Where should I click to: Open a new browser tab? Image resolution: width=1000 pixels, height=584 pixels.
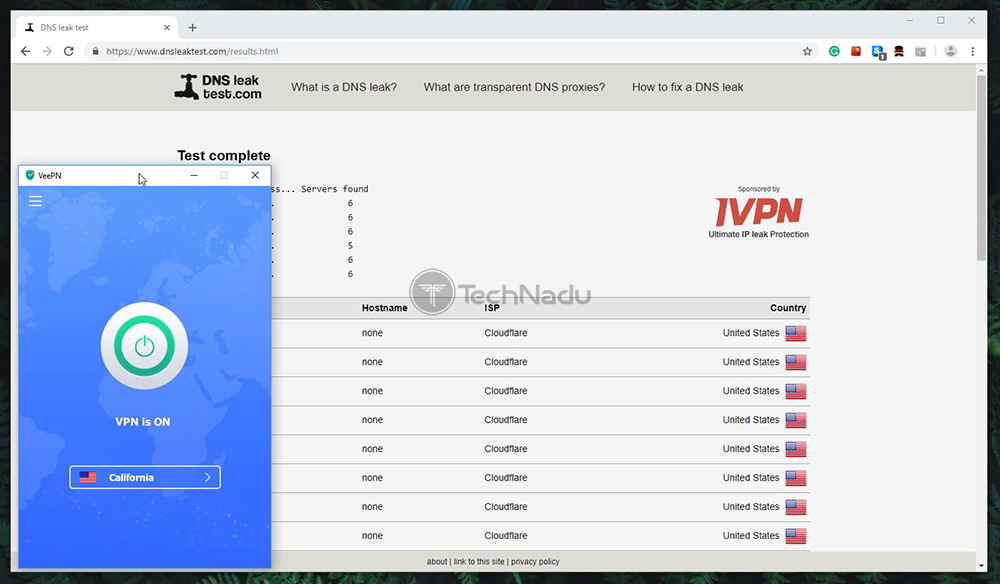click(193, 27)
